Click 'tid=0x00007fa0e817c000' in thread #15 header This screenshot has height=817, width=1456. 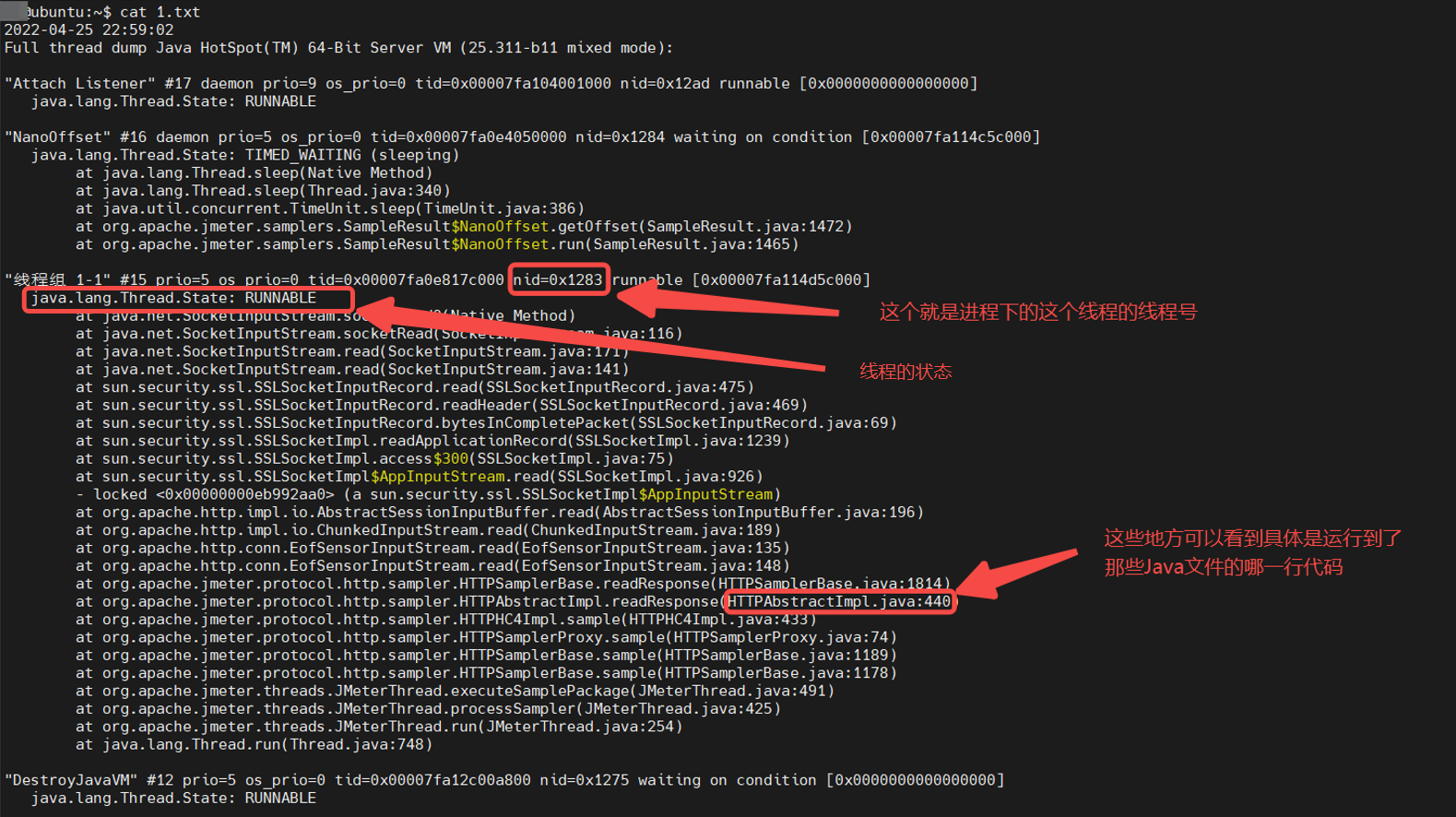point(406,279)
